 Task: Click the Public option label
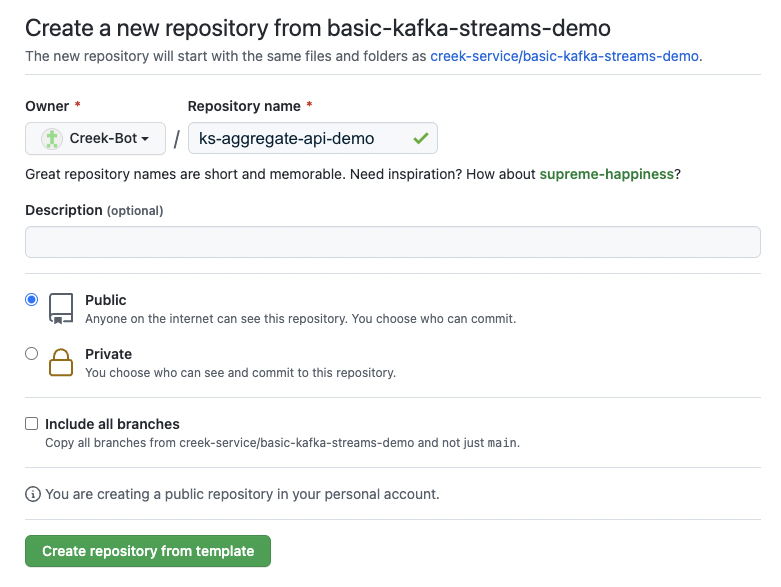click(x=106, y=300)
